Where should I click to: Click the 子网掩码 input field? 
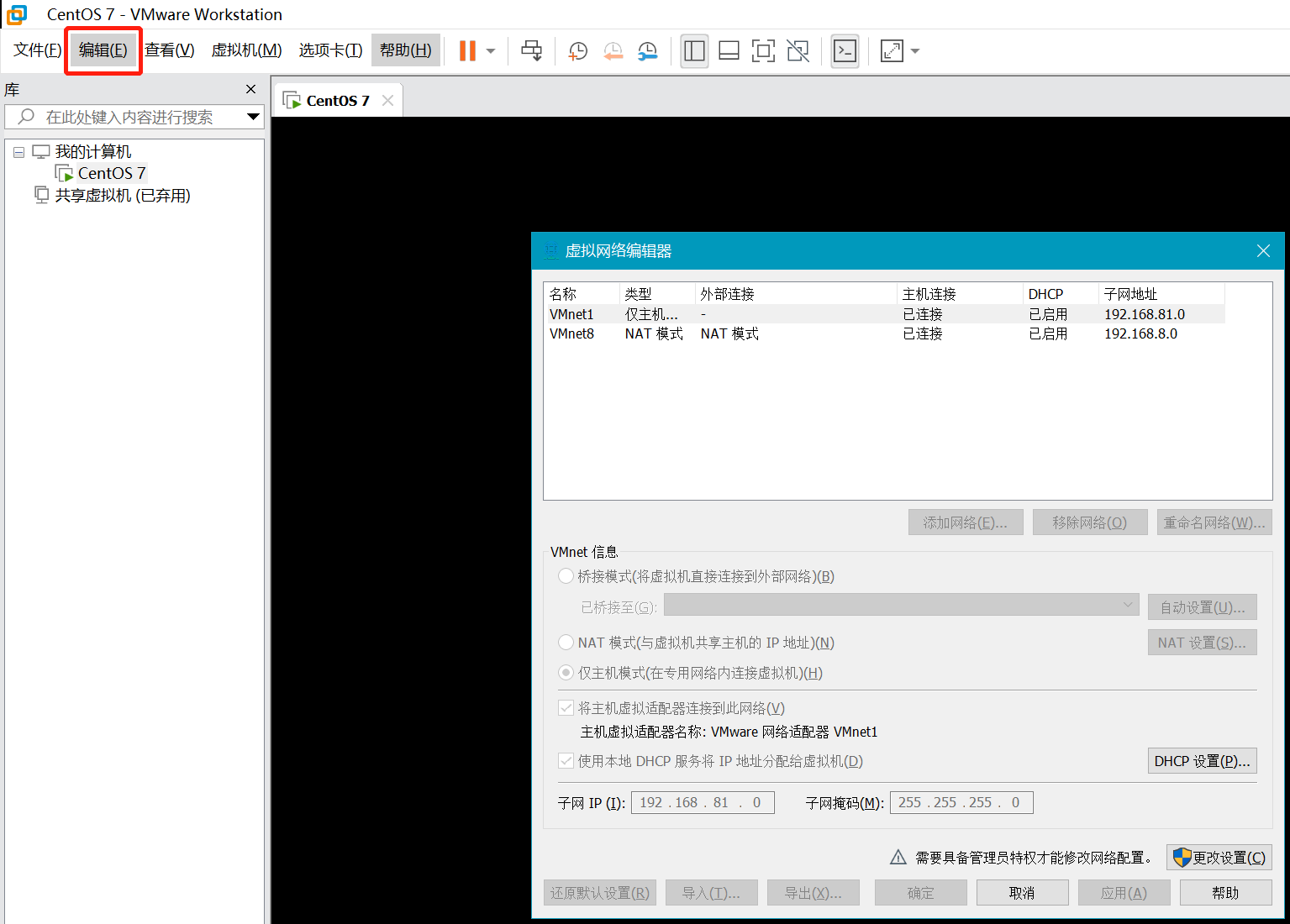961,802
